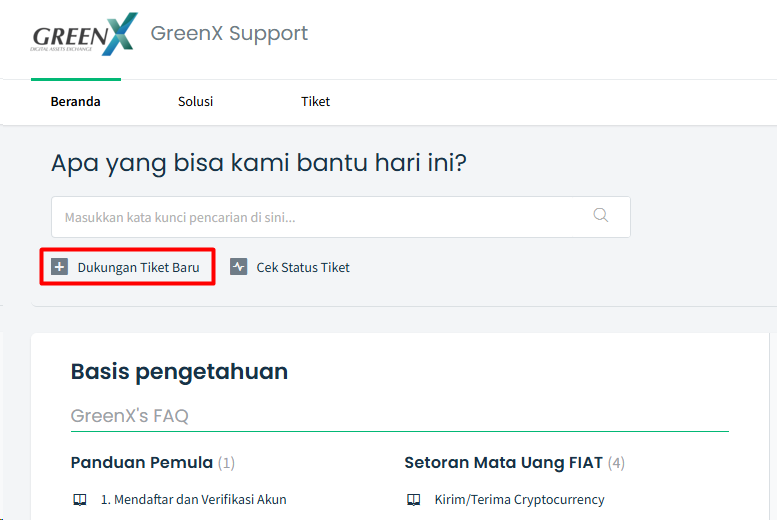This screenshot has height=520, width=777.
Task: Click the pulse icon for ticket status
Action: (238, 267)
